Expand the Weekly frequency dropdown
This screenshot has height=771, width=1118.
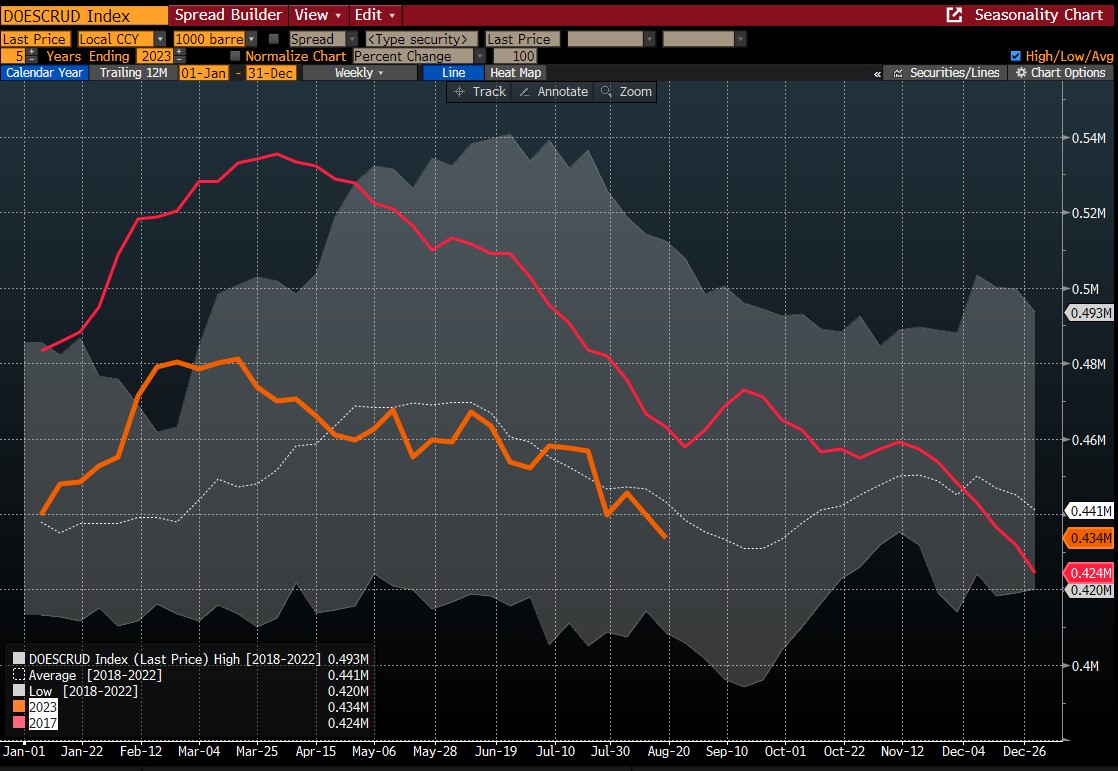coord(360,73)
